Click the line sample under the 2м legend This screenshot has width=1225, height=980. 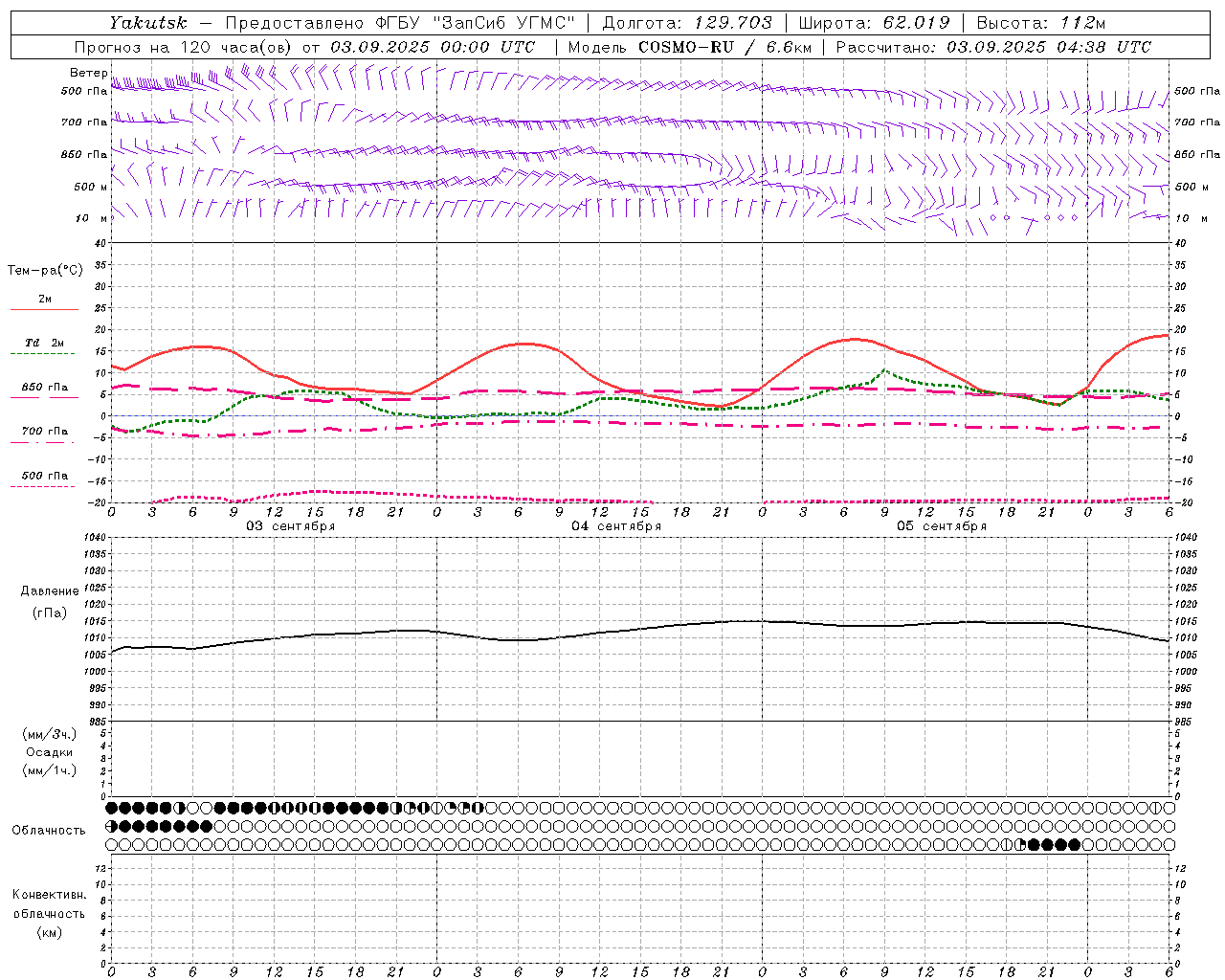point(44,309)
